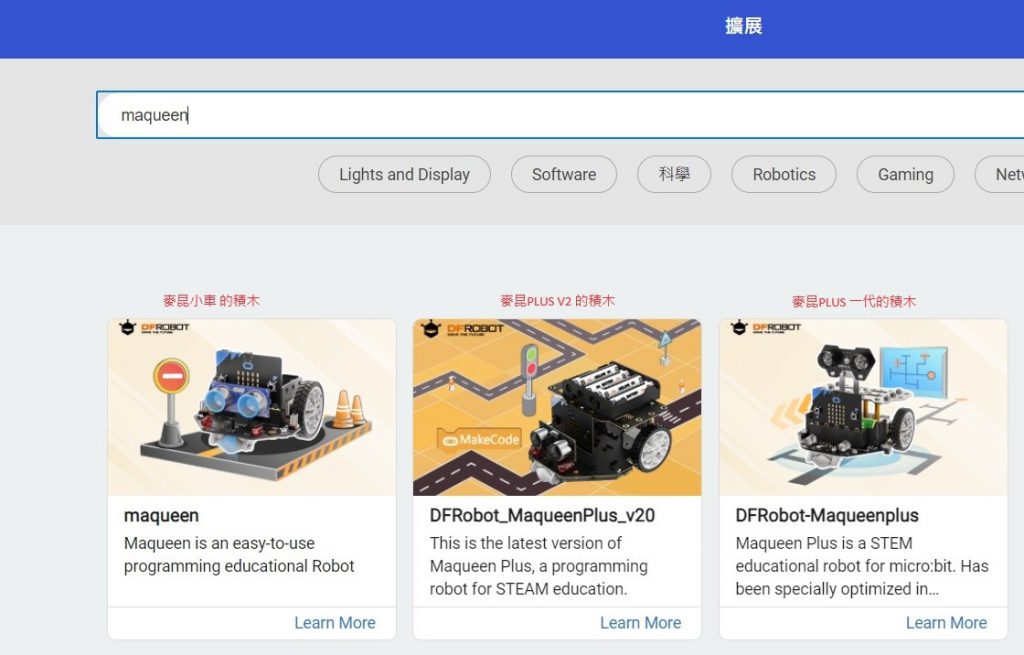Click MakeCode badge on MaqueenPlus v20 image
The width and height of the screenshot is (1024, 655).
tap(479, 440)
